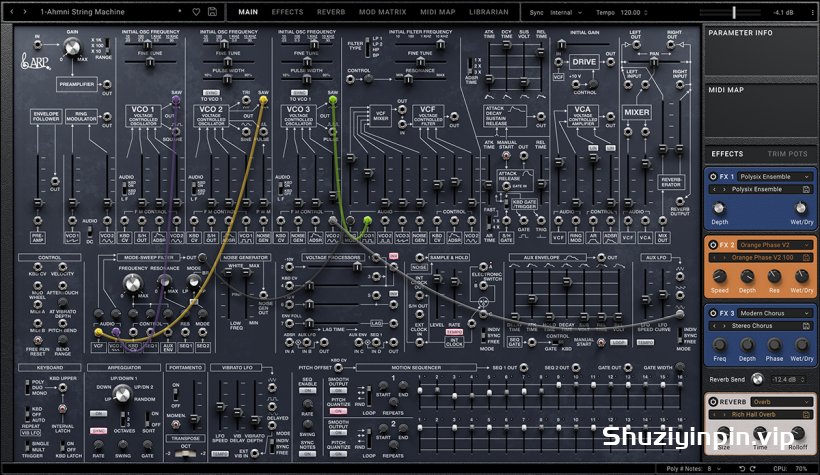This screenshot has height=475, width=820.
Task: Click Sequencer 1 Pitch Quantize ON button
Action: pos(338,411)
